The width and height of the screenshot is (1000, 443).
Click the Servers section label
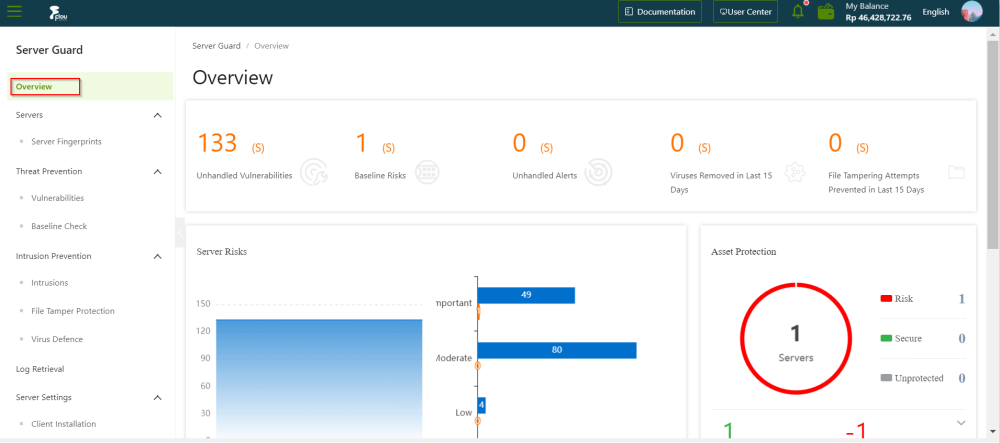pyautogui.click(x=29, y=115)
